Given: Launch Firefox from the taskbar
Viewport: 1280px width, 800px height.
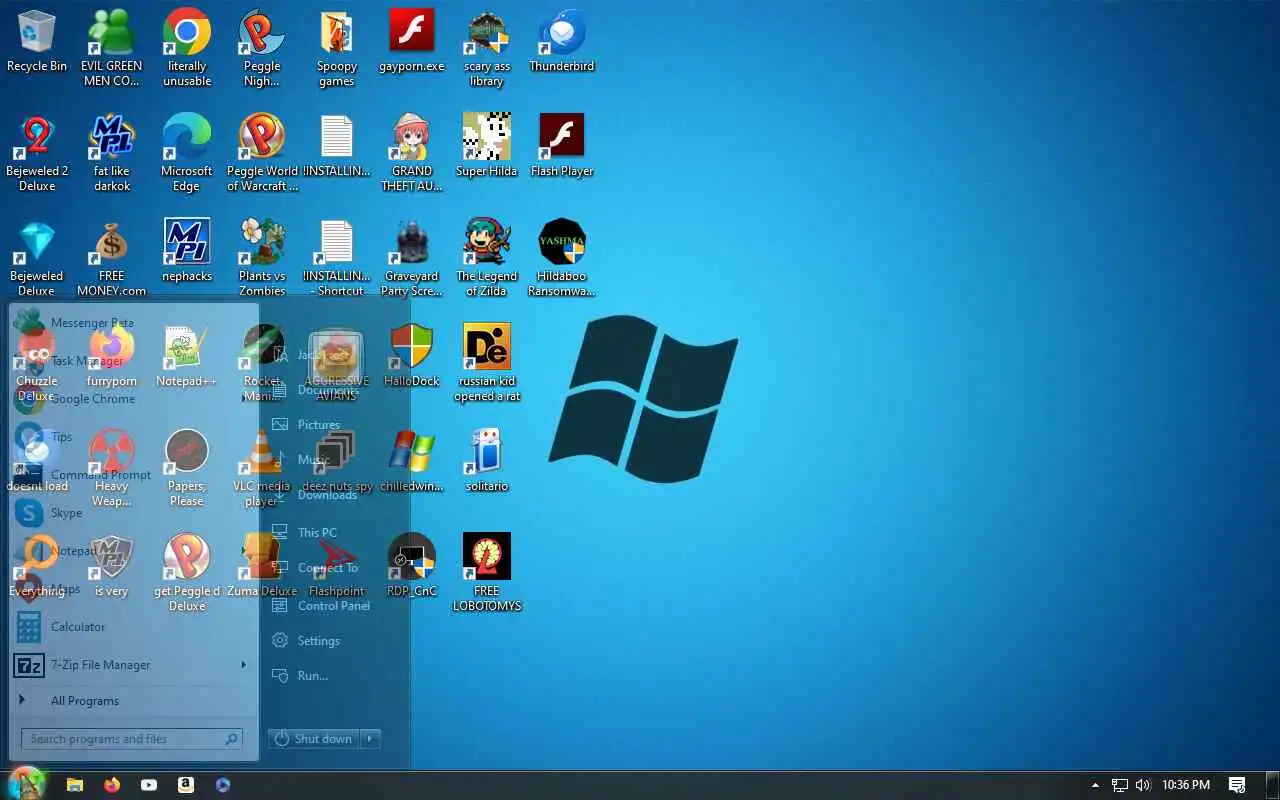Looking at the screenshot, I should point(112,785).
